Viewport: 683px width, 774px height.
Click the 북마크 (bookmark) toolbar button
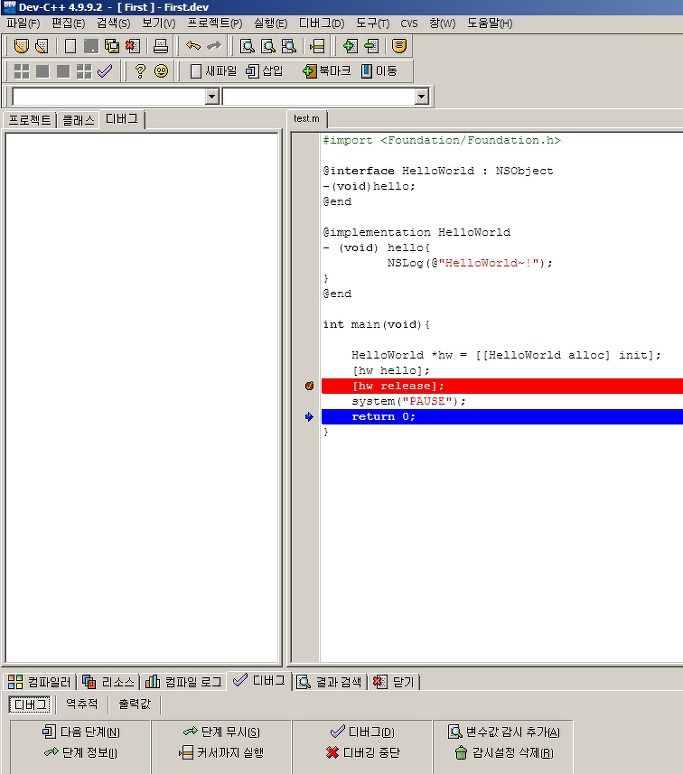coord(326,71)
